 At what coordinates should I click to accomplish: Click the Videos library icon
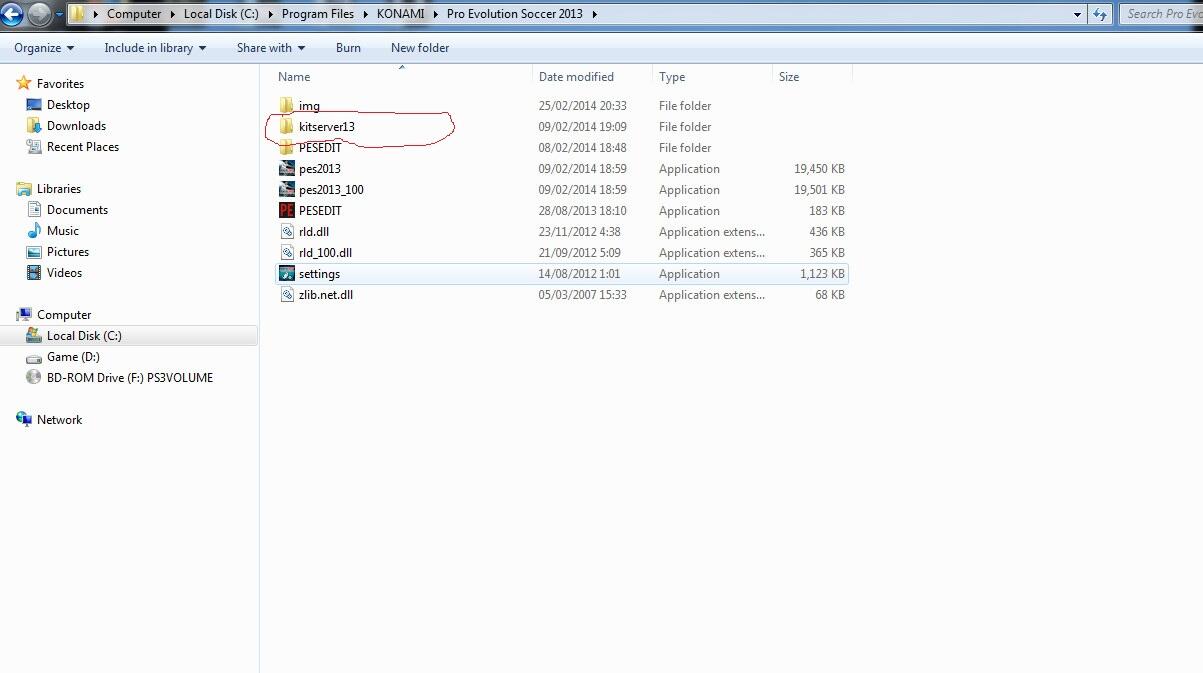pyautogui.click(x=34, y=273)
